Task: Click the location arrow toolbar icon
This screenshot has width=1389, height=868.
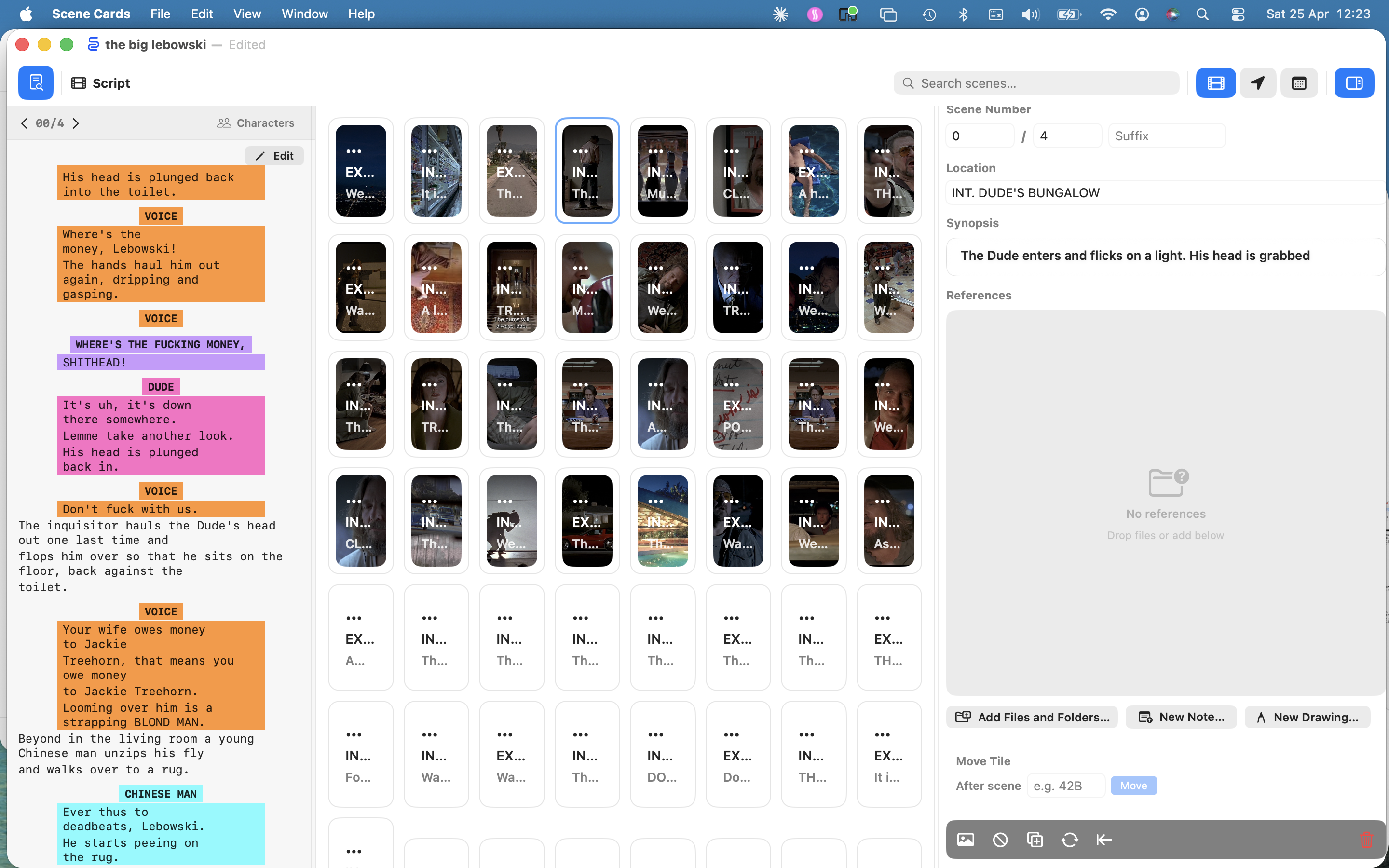Action: click(1257, 82)
